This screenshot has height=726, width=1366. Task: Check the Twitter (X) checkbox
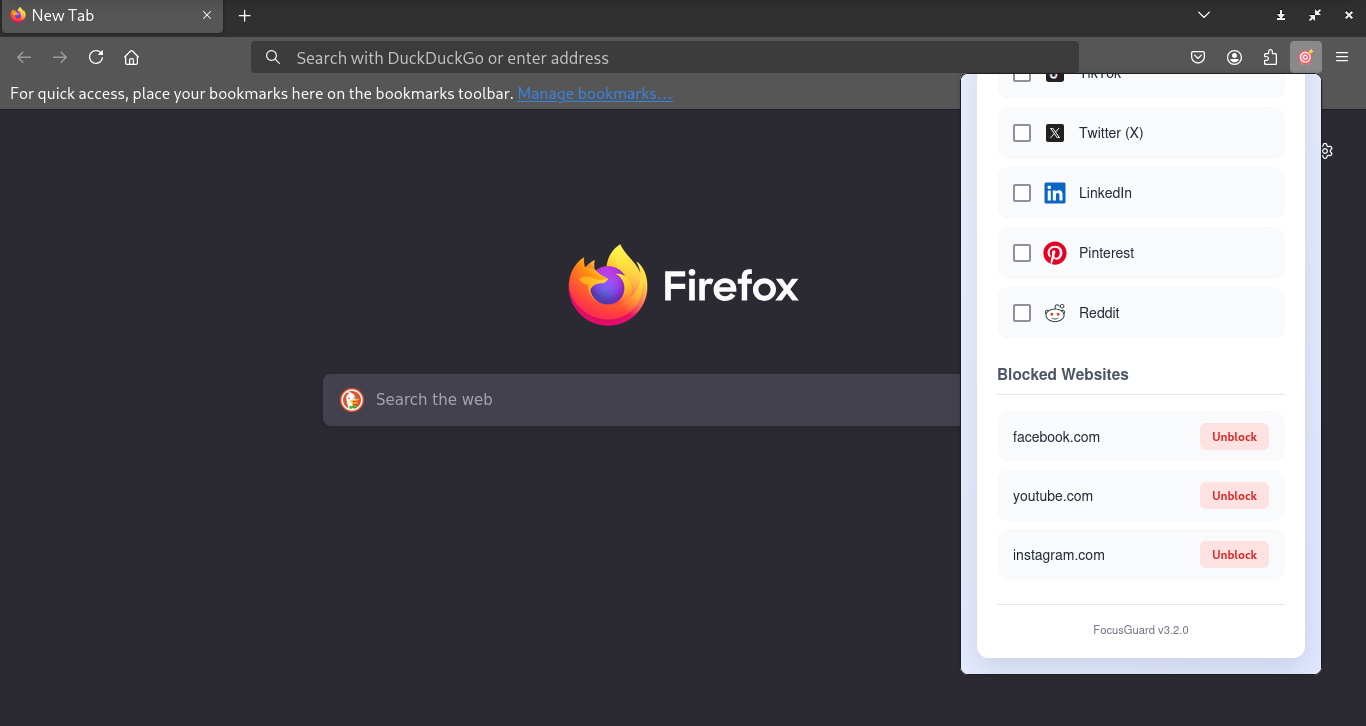pyautogui.click(x=1022, y=133)
